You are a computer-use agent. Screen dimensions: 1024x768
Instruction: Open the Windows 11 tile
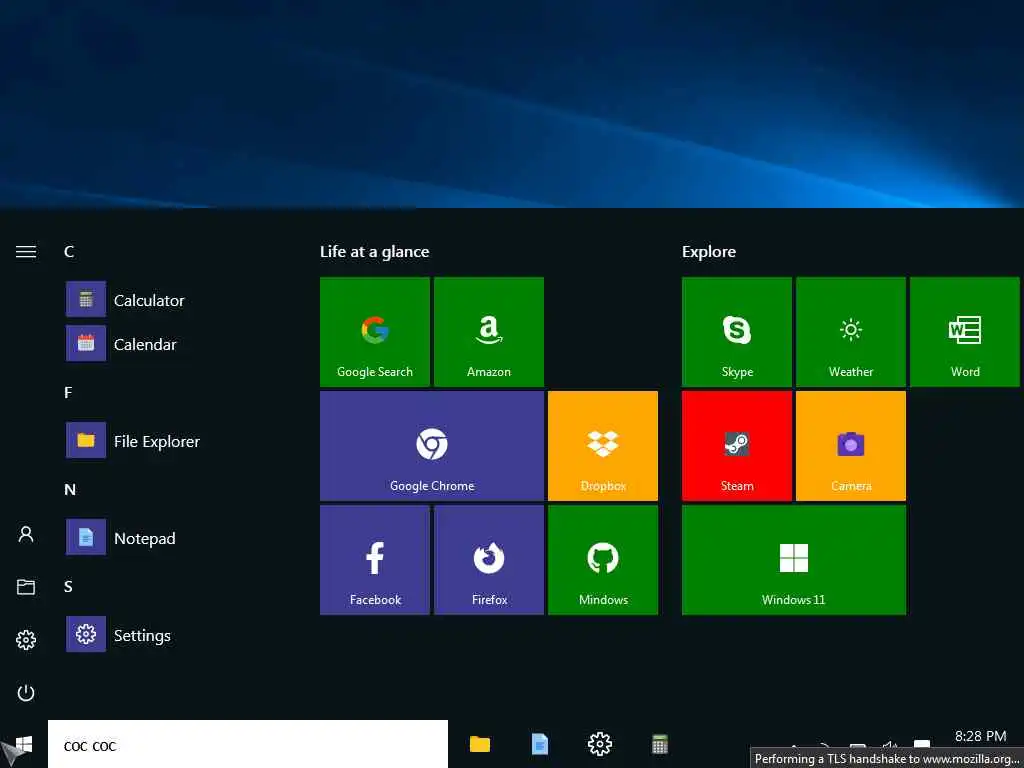point(793,560)
